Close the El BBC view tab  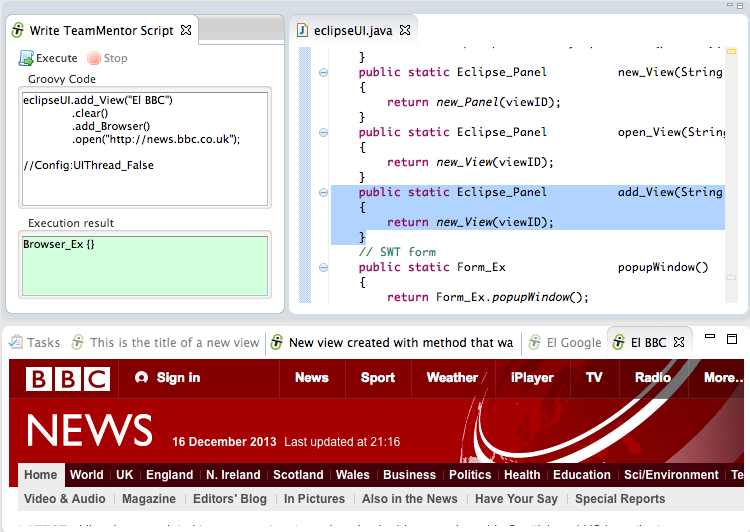click(x=679, y=342)
